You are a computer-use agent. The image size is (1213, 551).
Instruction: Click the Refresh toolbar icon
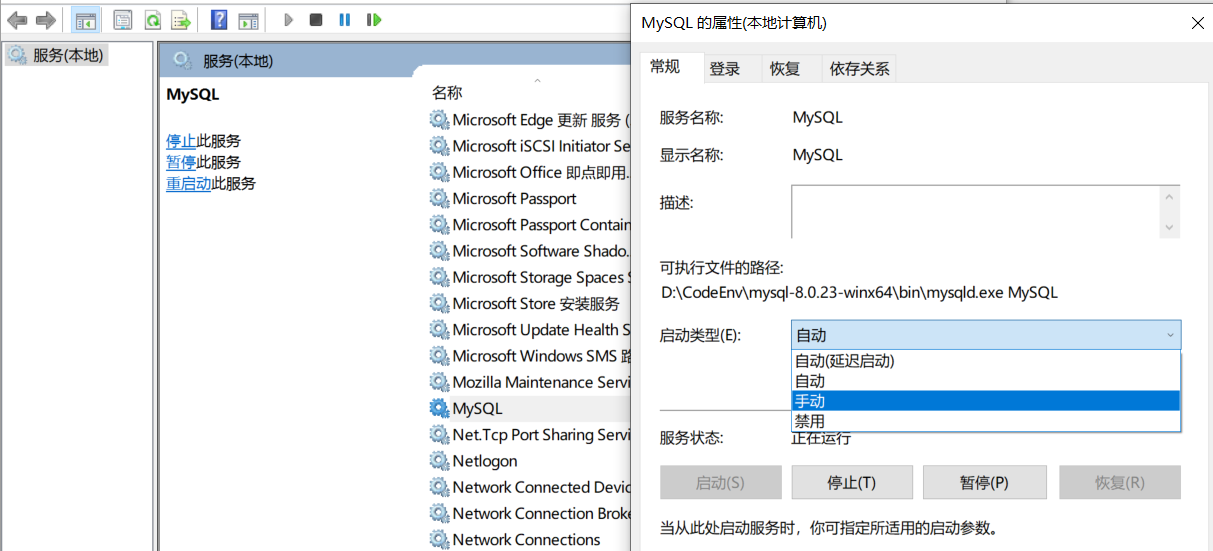(x=152, y=20)
